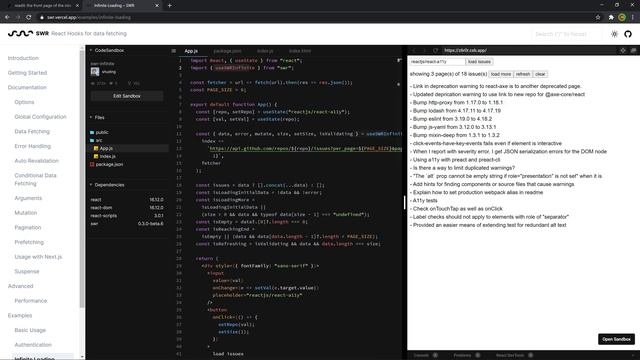
Task: Open Mutation docs link
Action: [26, 213]
